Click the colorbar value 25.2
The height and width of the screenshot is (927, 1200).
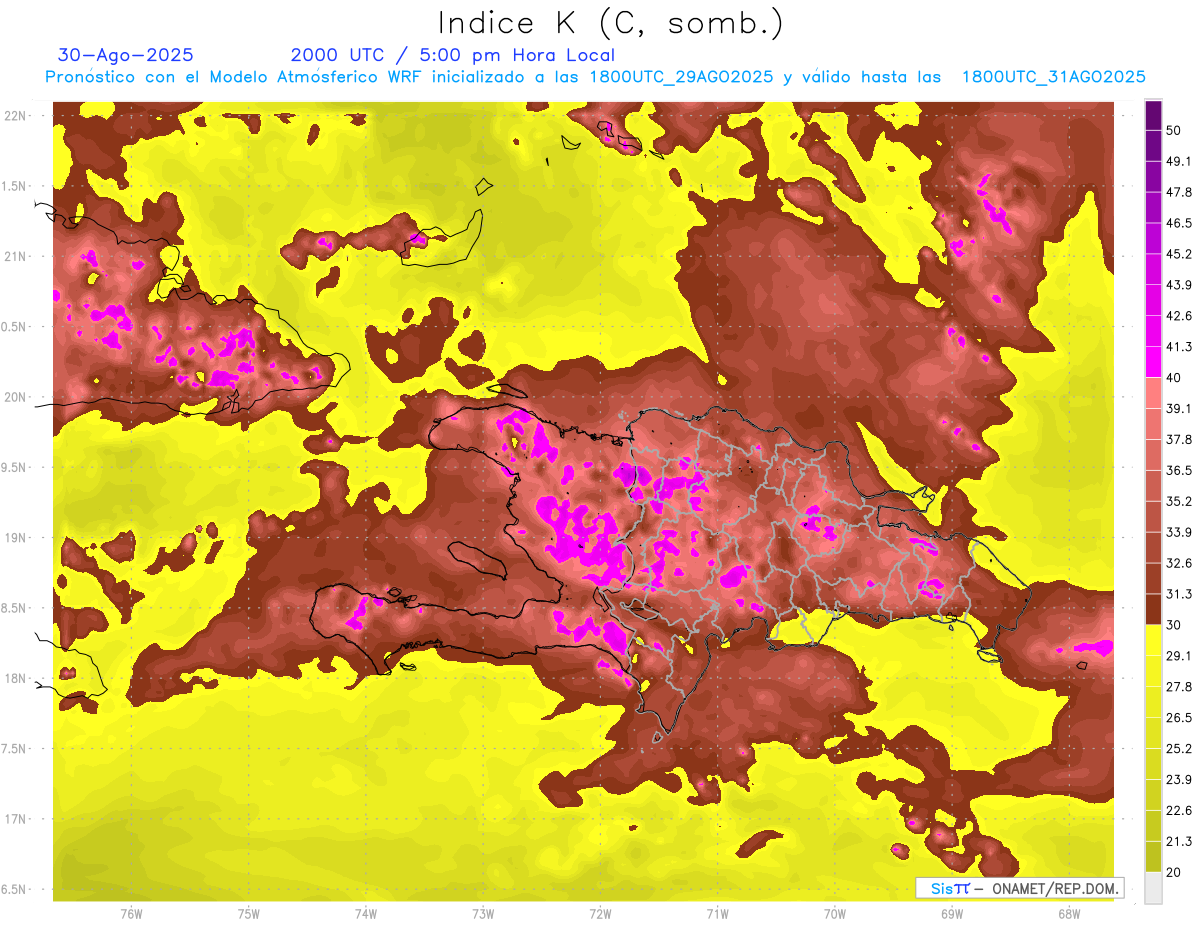(1178, 748)
